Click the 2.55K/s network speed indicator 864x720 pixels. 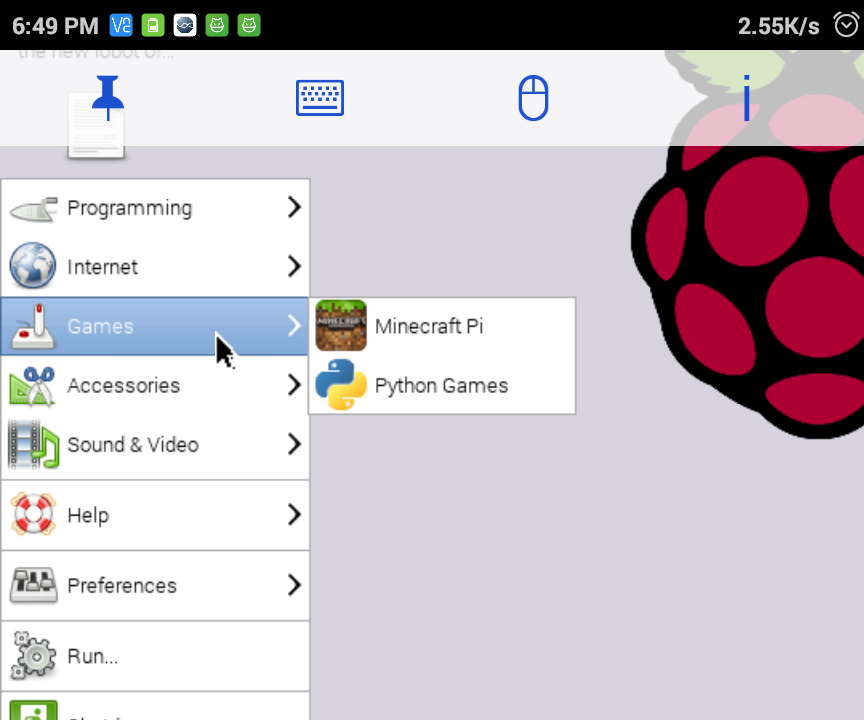[778, 26]
